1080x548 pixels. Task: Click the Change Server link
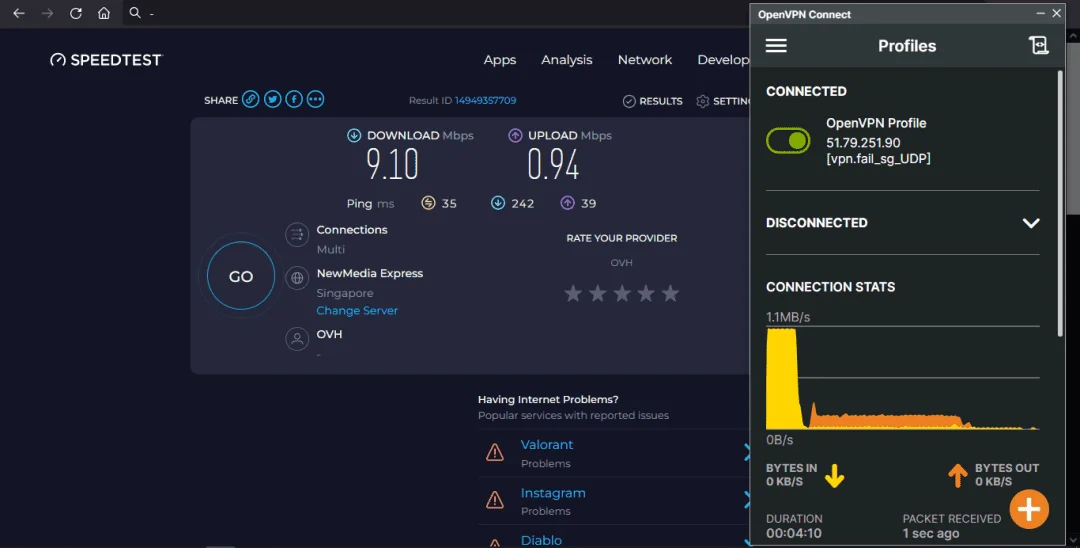357,310
